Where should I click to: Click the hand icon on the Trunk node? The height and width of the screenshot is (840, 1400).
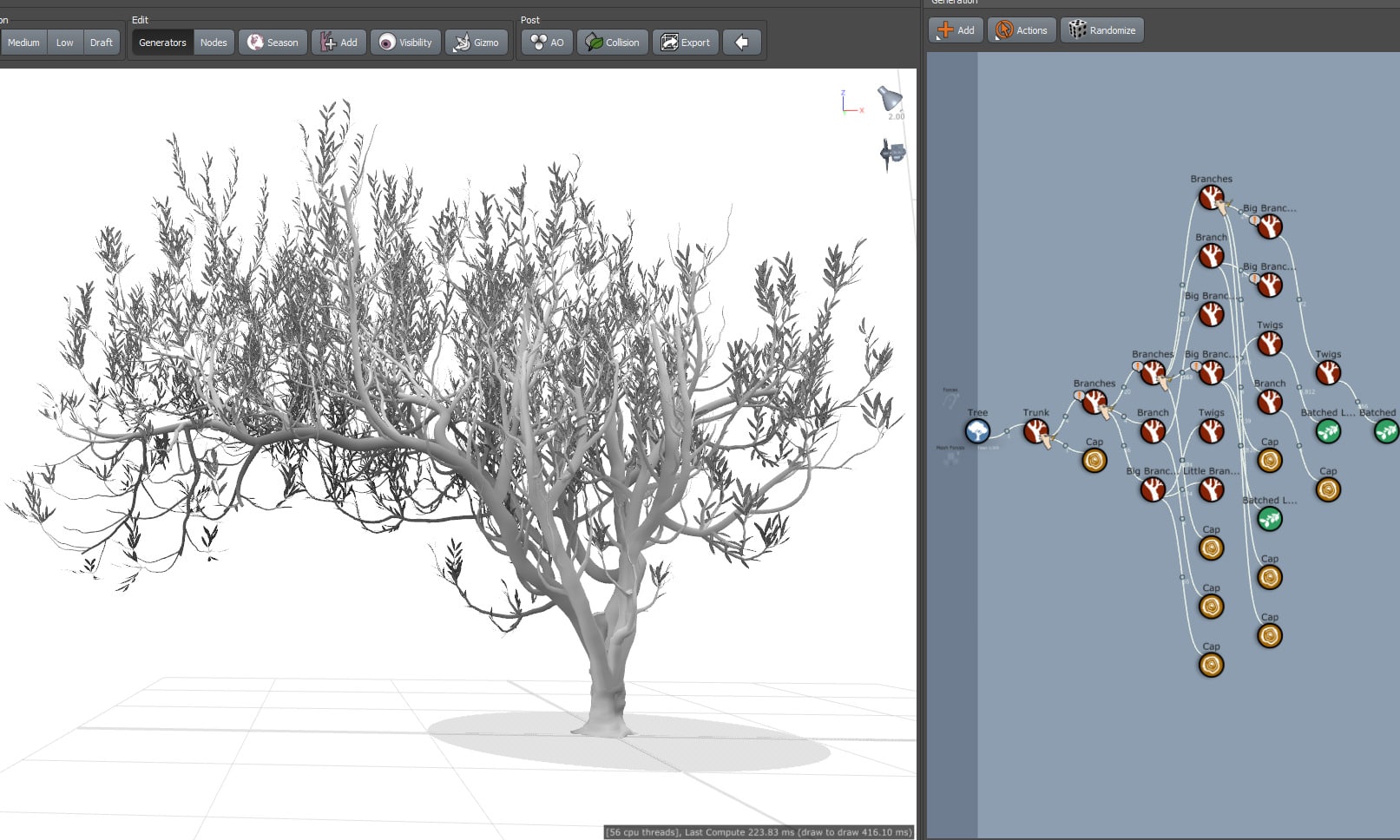[x=1048, y=443]
